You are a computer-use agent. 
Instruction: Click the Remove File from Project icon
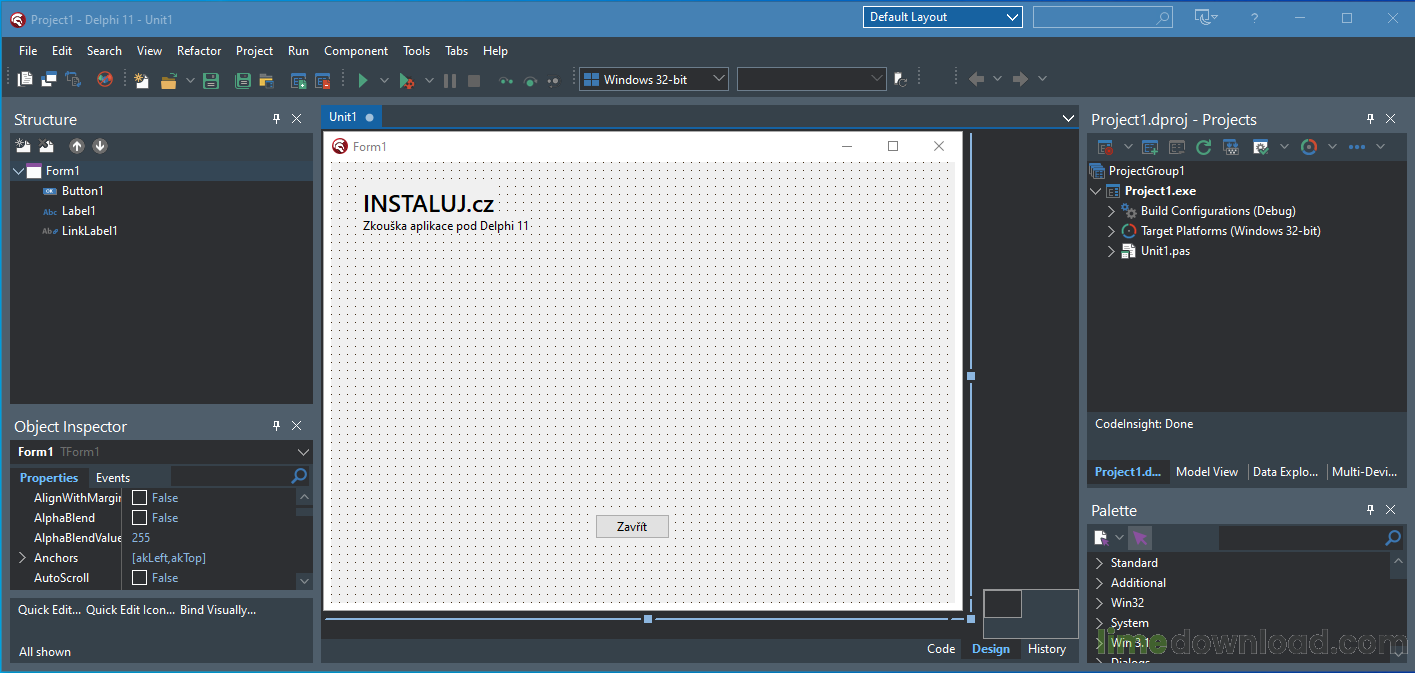[322, 80]
